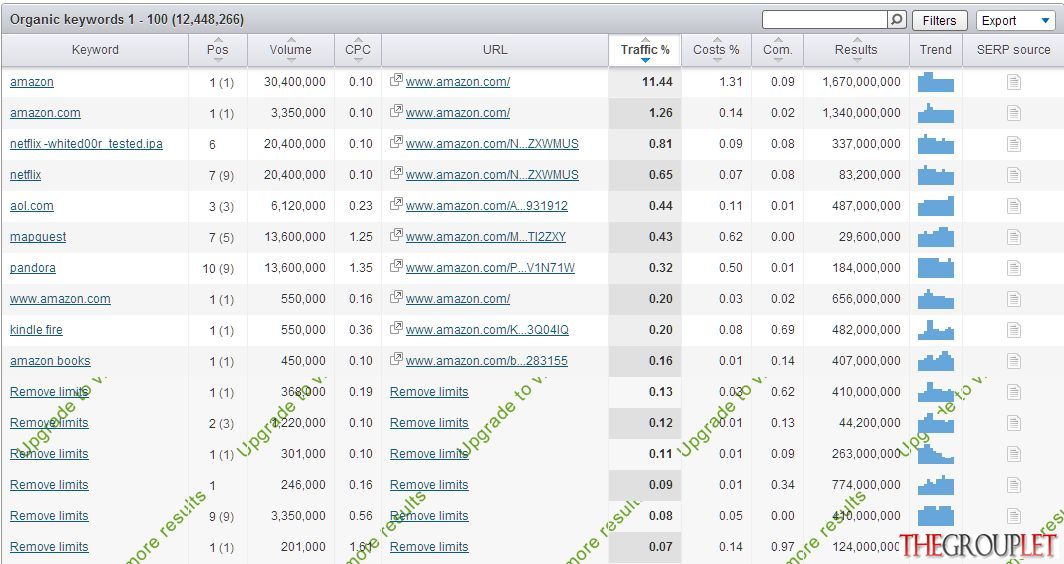The width and height of the screenshot is (1064, 564).
Task: Click external link icon beside kindle fire URL
Action: 396,328
